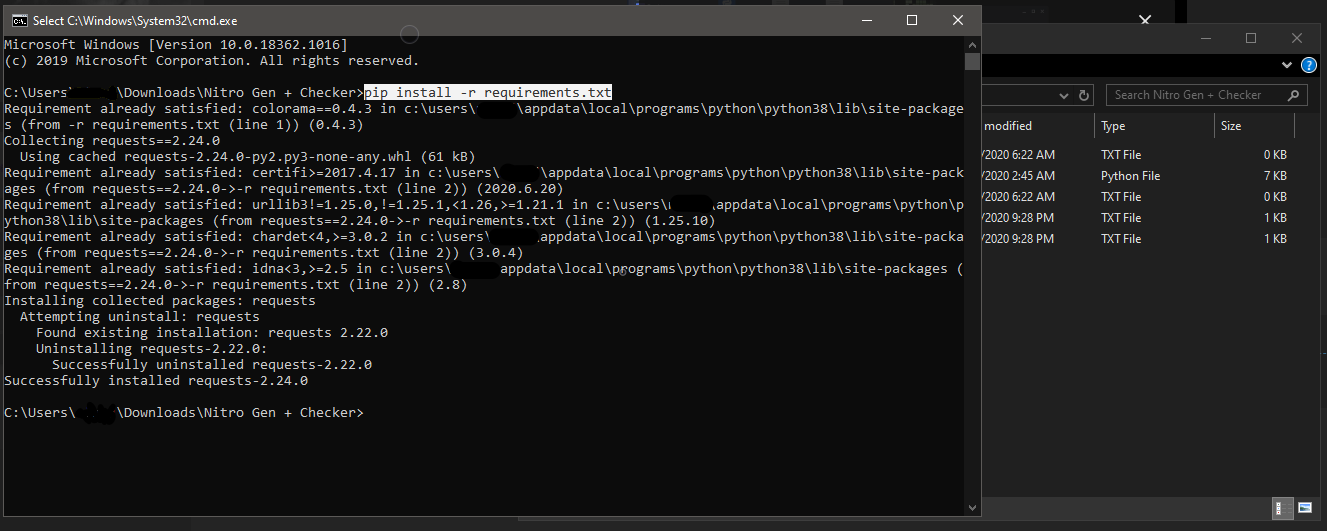Image resolution: width=1327 pixels, height=531 pixels.
Task: Click the 'Uninstalling requests-2.22.0:' line
Action: 152,348
